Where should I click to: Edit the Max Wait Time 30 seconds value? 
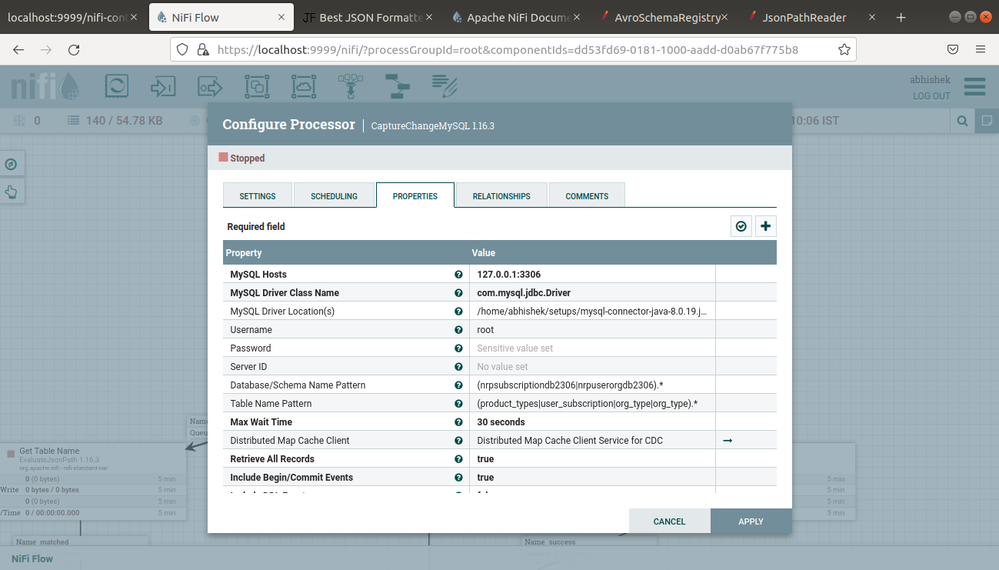coord(593,422)
